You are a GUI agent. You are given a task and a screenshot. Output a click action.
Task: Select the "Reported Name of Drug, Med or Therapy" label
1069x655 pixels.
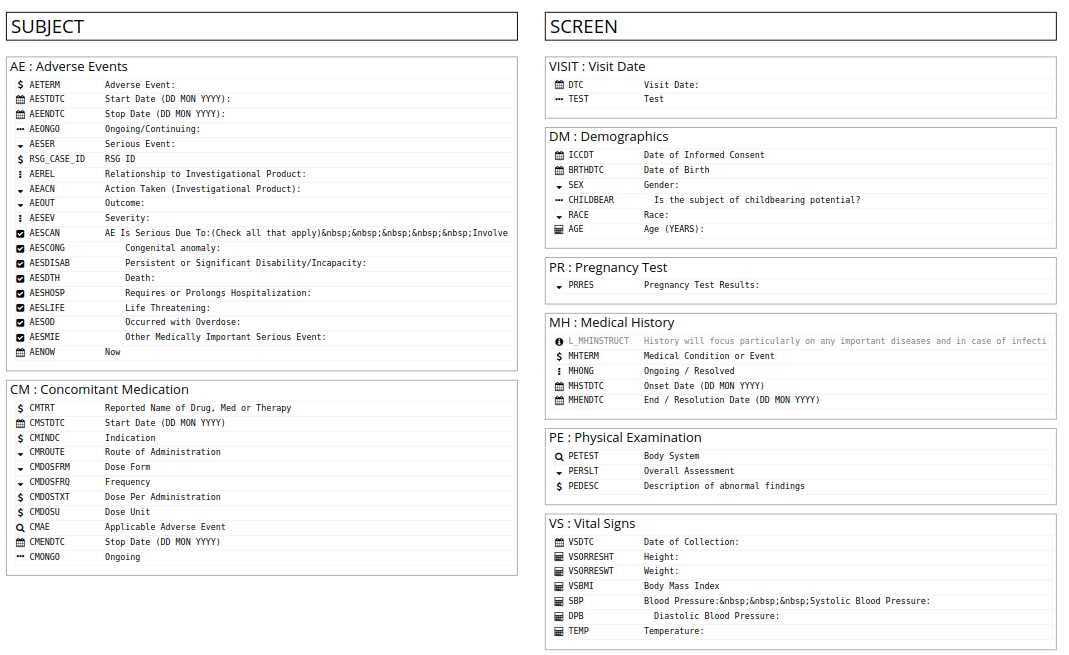(198, 408)
